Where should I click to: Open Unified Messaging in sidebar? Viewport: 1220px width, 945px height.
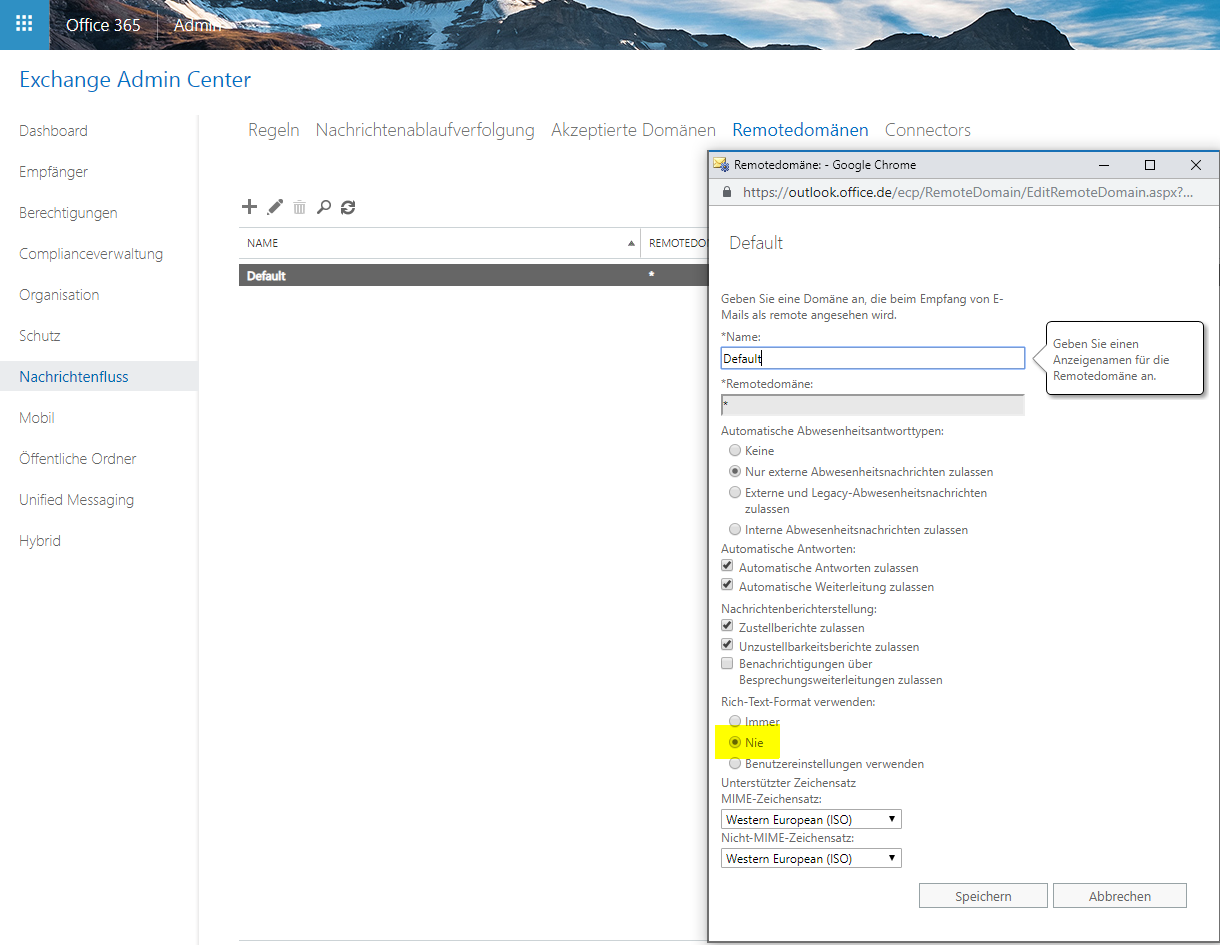coord(76,500)
